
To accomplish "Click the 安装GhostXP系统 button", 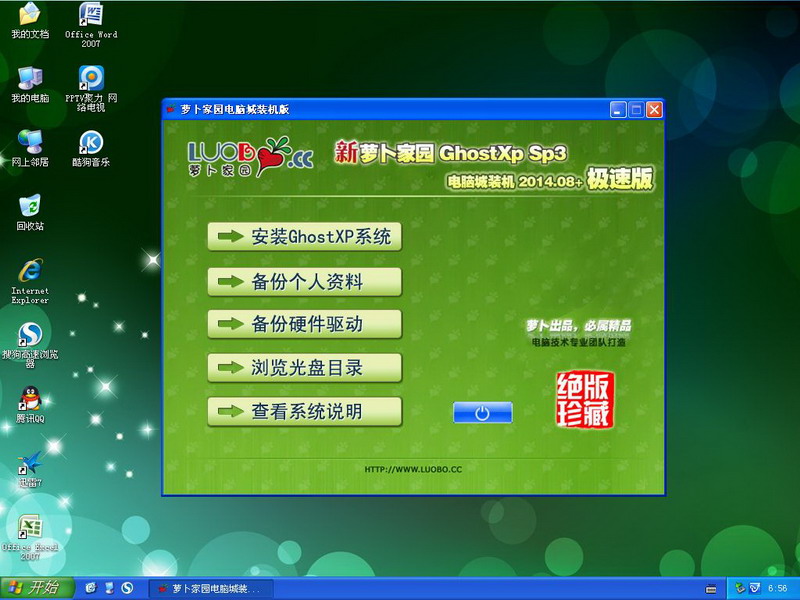I will click(305, 236).
